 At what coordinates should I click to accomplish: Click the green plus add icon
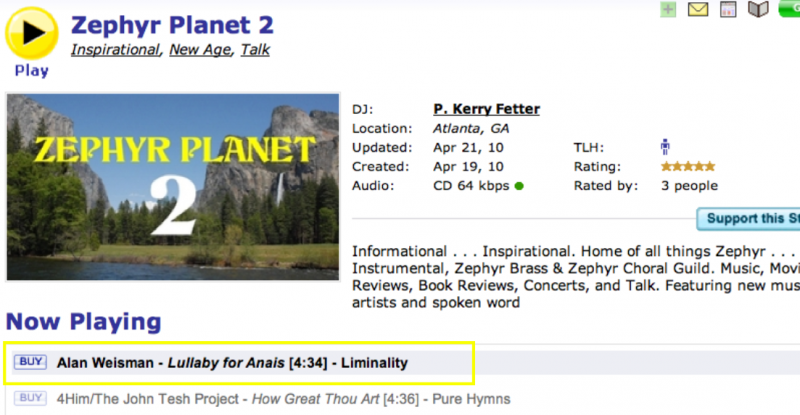click(669, 10)
